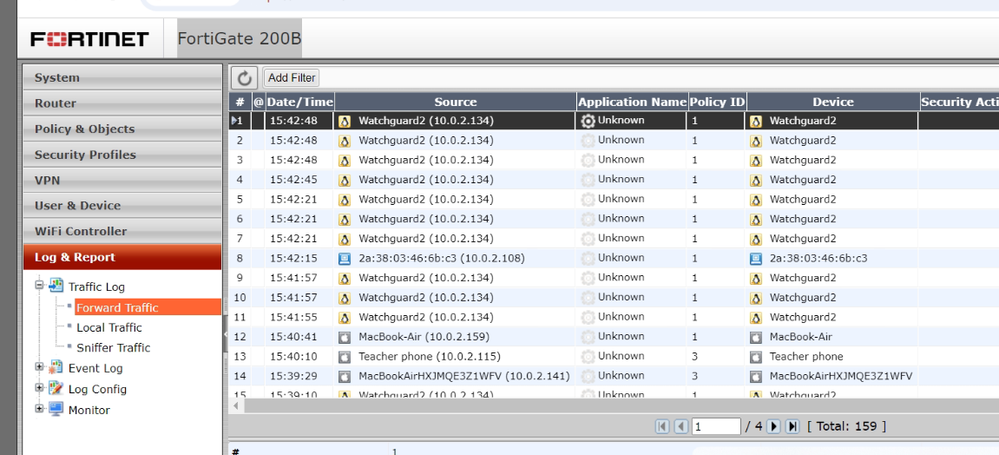Click the gear icon in row 1 Application
This screenshot has width=999, height=455.
point(587,121)
